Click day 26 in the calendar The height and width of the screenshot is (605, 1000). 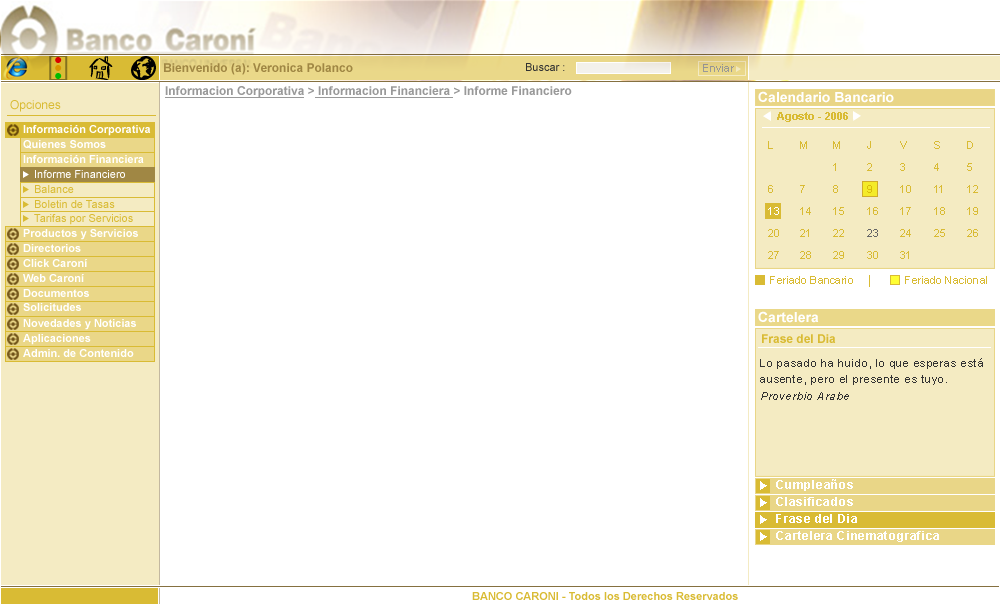(972, 233)
